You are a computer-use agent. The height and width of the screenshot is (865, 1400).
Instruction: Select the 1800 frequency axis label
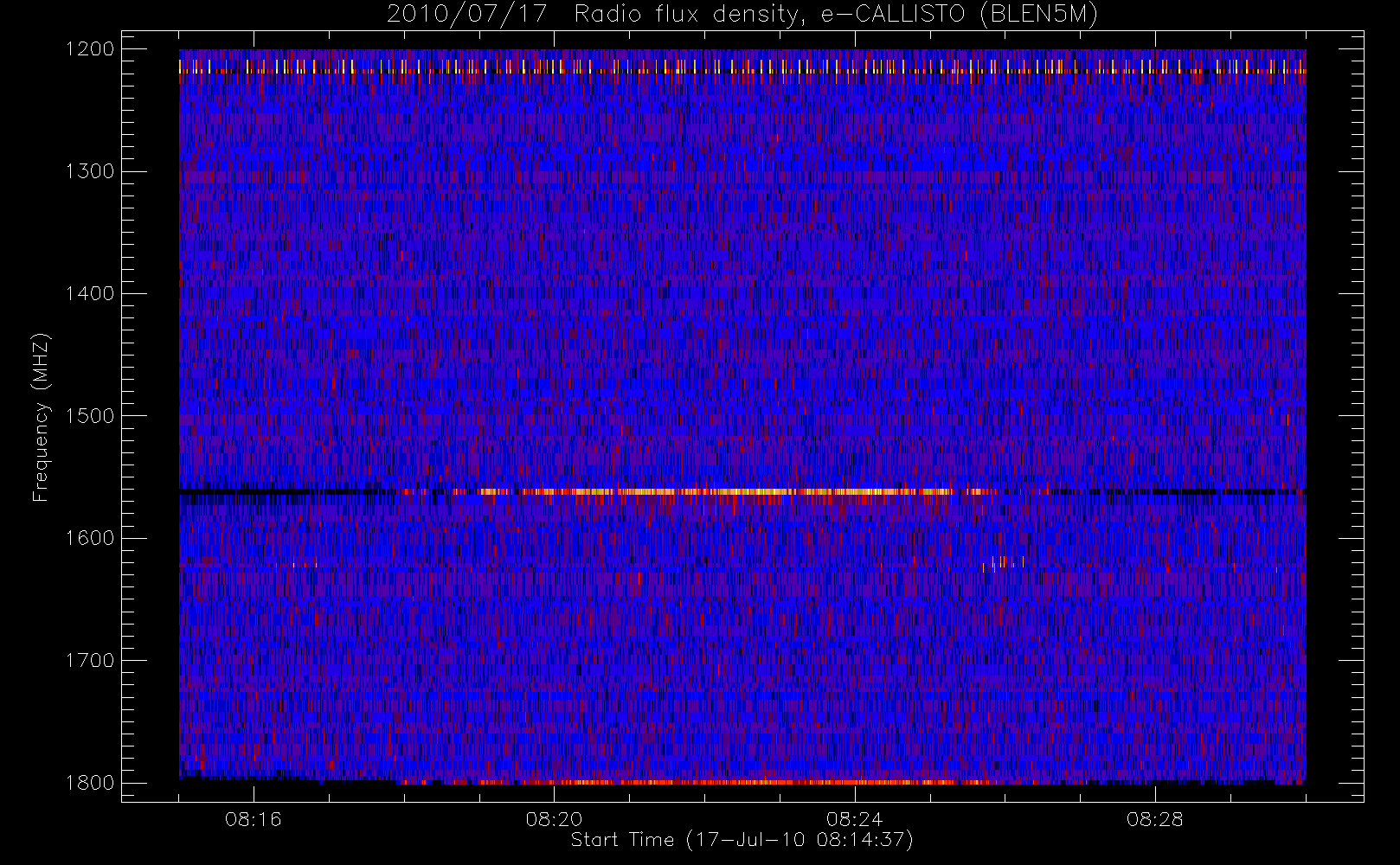90,783
